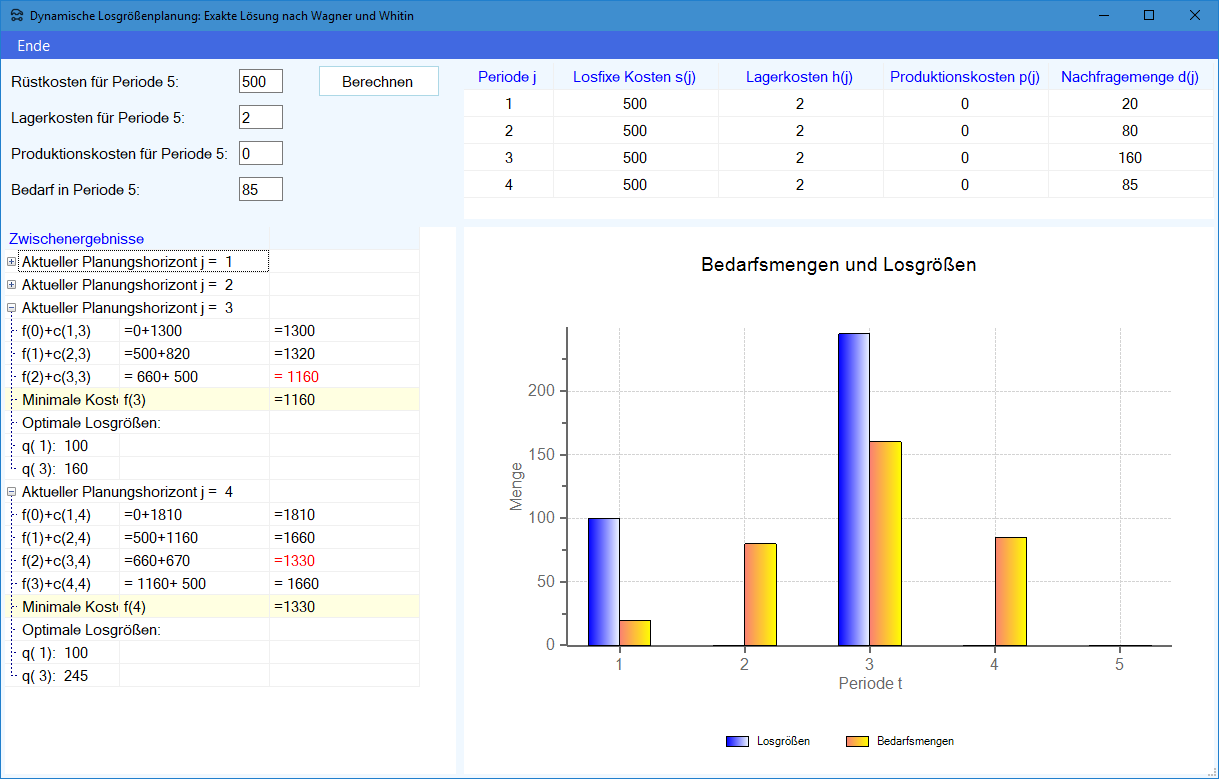Viewport: 1219px width, 779px height.
Task: Click the Bedarf in Periode 5 input
Action: point(260,189)
